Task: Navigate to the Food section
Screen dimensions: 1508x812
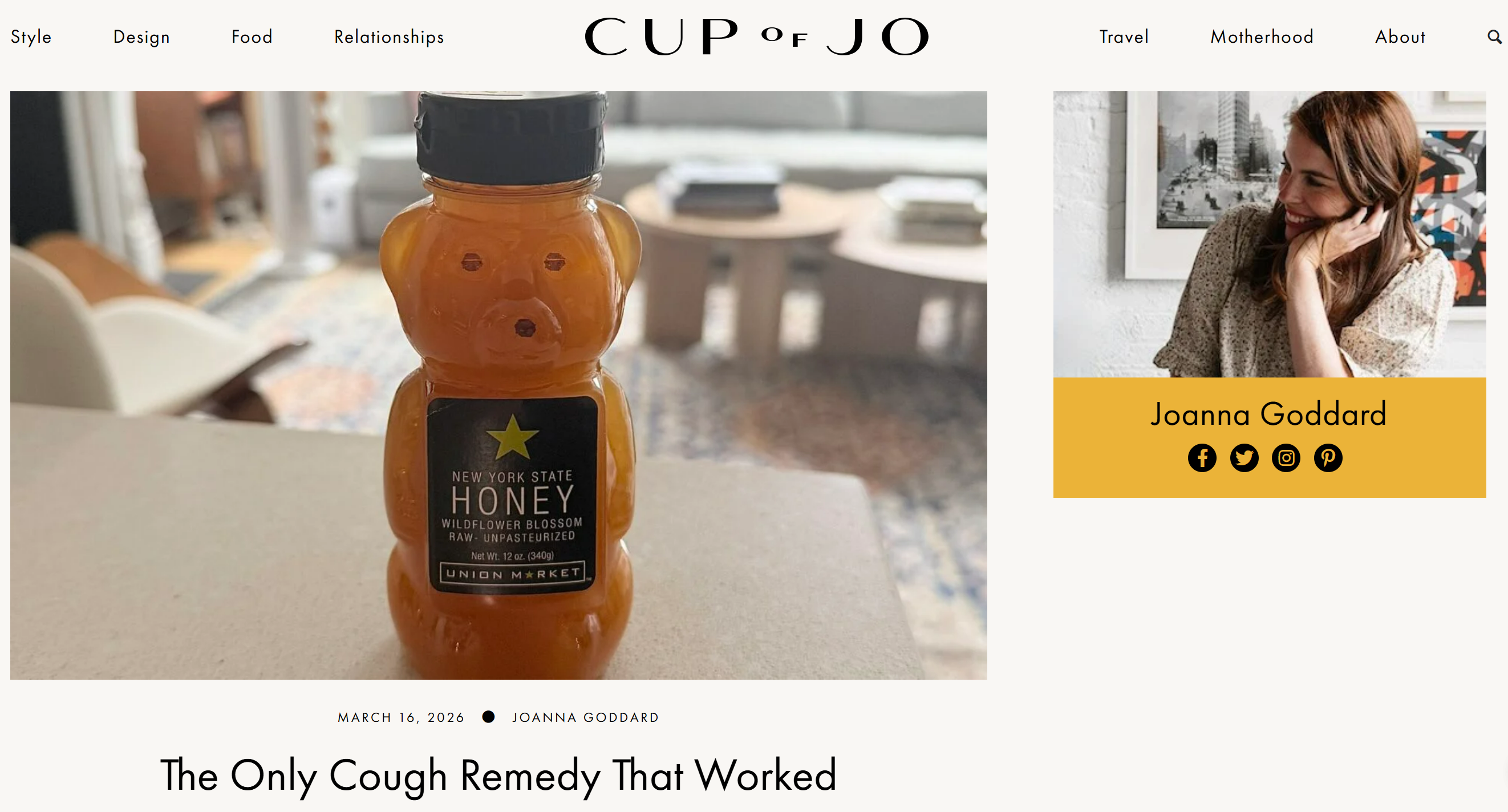Action: click(x=252, y=37)
